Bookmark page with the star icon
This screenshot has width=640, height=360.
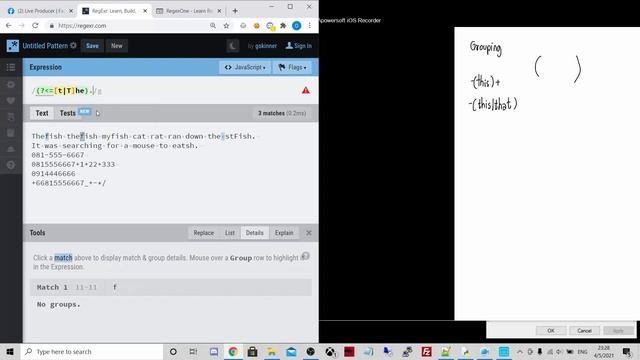[x=227, y=25]
